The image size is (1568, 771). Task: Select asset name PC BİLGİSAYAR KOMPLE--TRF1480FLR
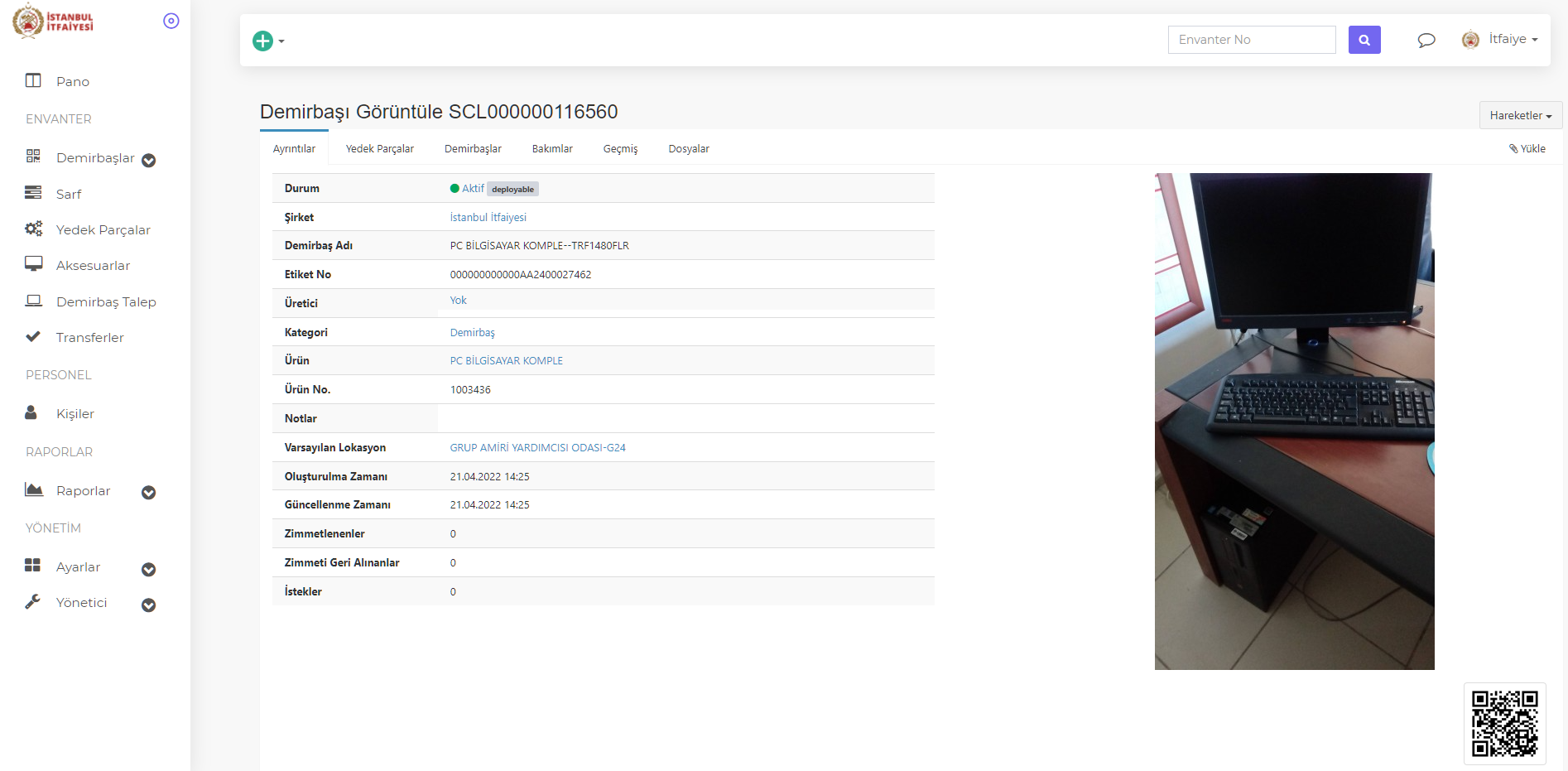tap(540, 245)
